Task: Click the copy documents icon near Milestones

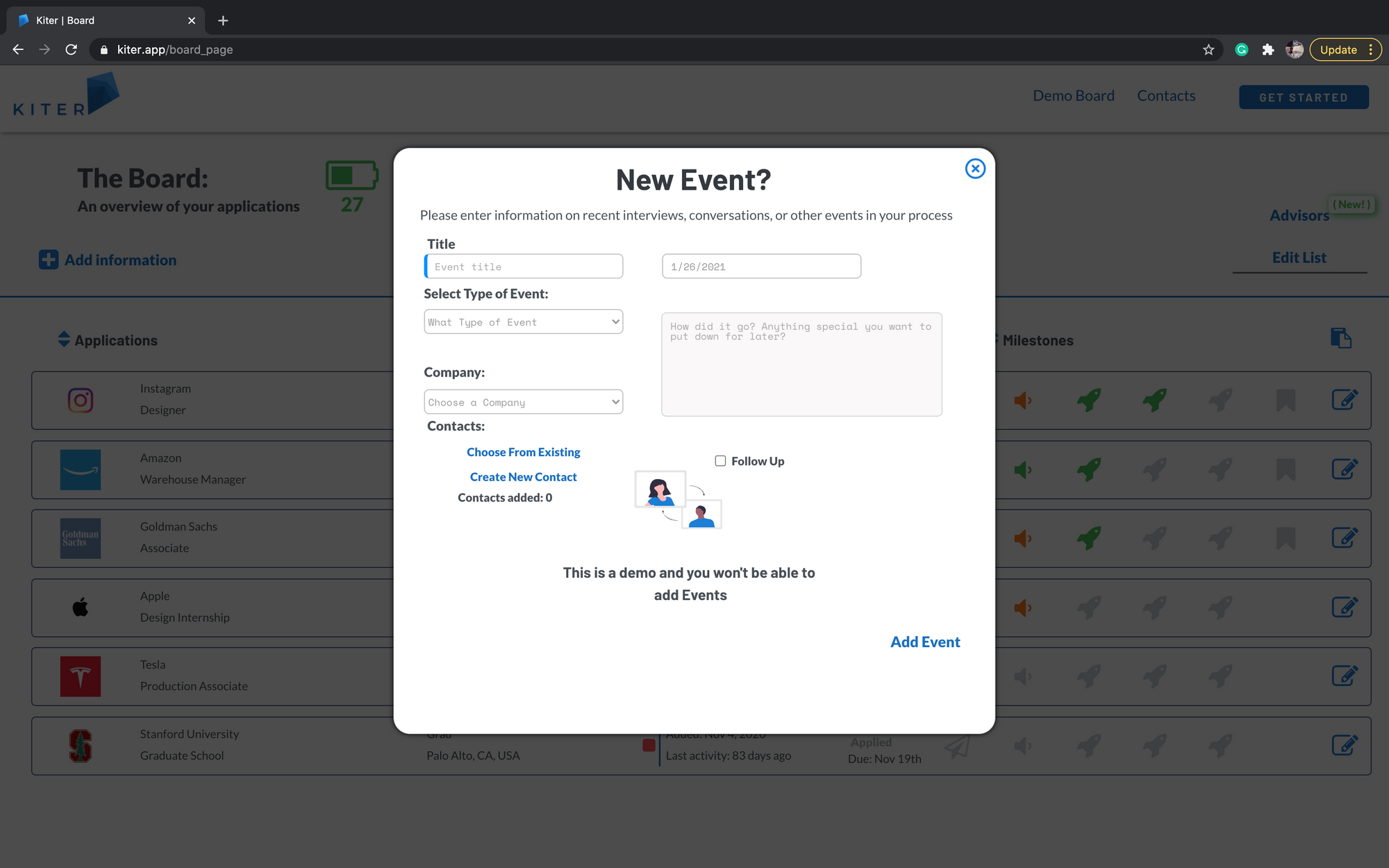Action: [x=1340, y=338]
